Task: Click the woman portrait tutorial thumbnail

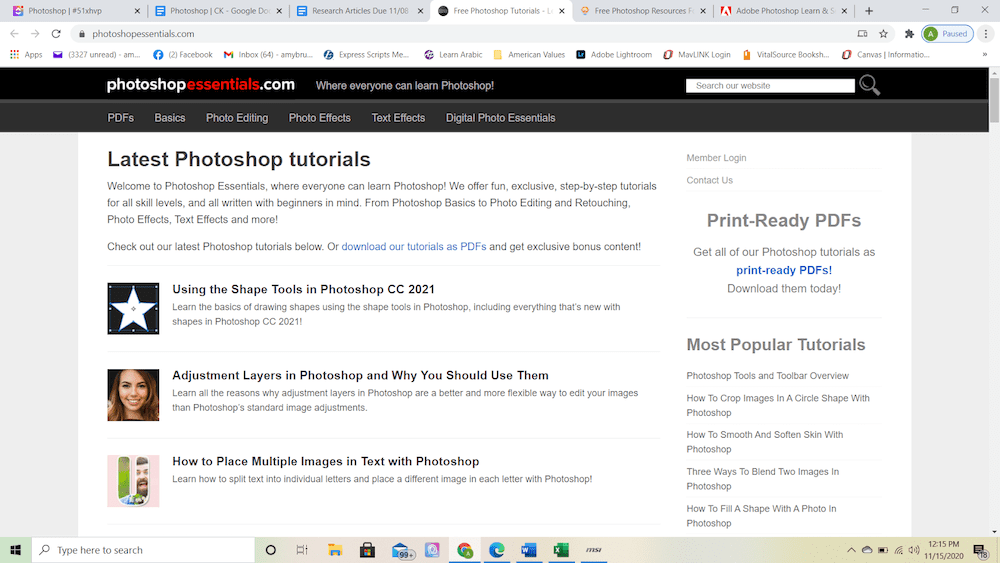Action: pos(133,395)
